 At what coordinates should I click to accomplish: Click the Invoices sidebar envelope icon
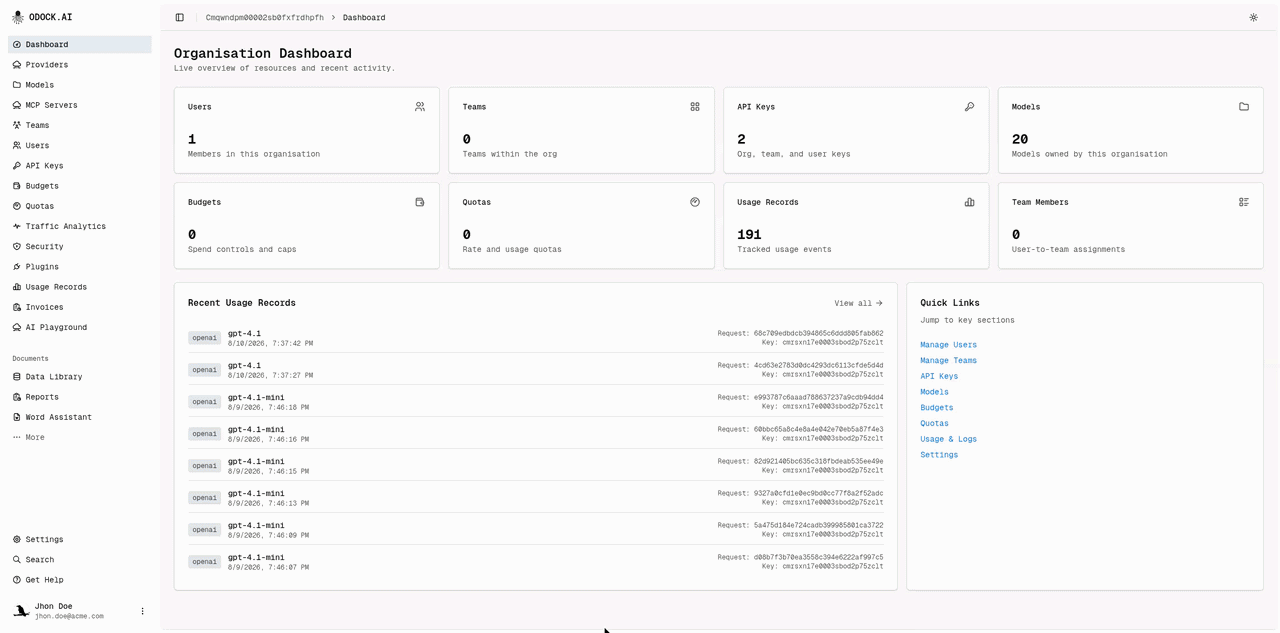[x=17, y=307]
